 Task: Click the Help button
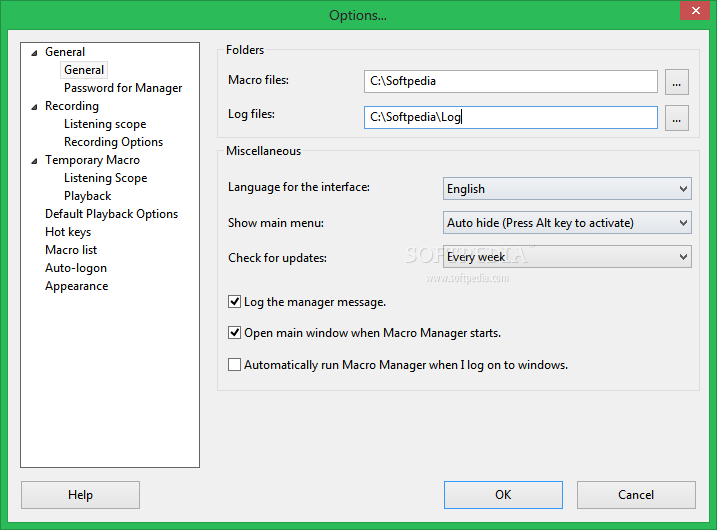point(80,494)
